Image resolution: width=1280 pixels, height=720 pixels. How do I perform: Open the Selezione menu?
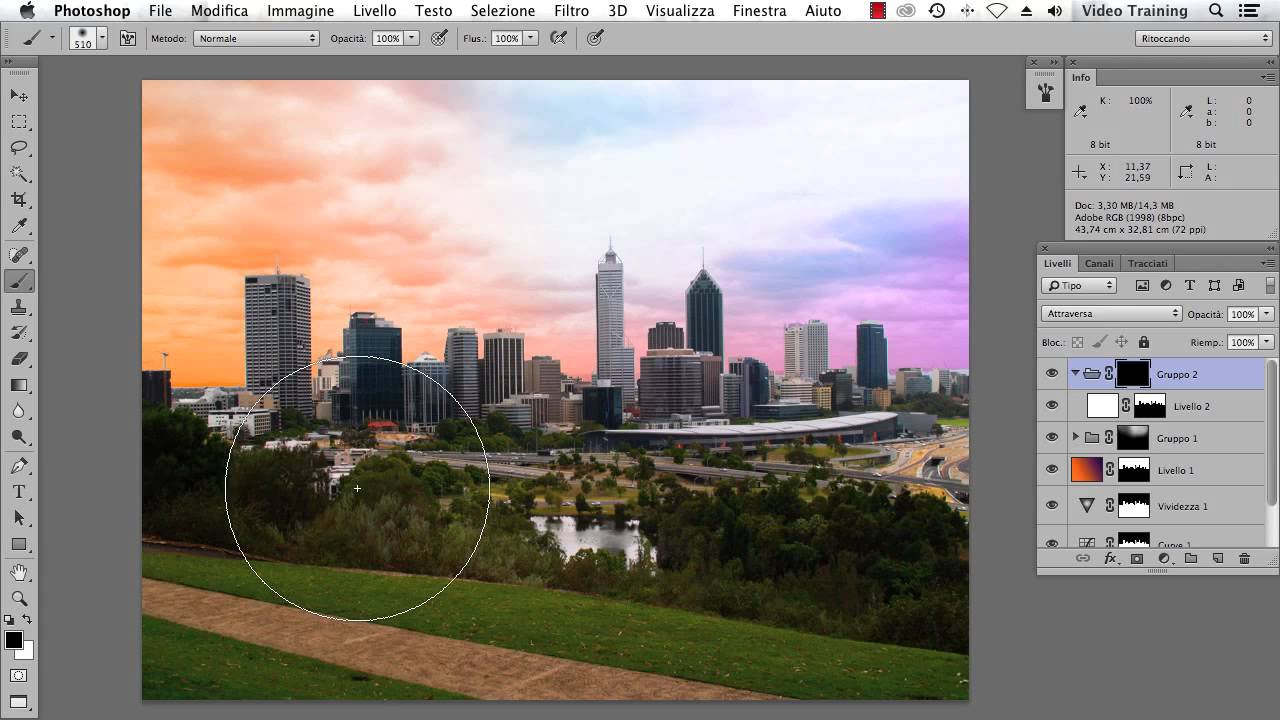click(x=503, y=11)
